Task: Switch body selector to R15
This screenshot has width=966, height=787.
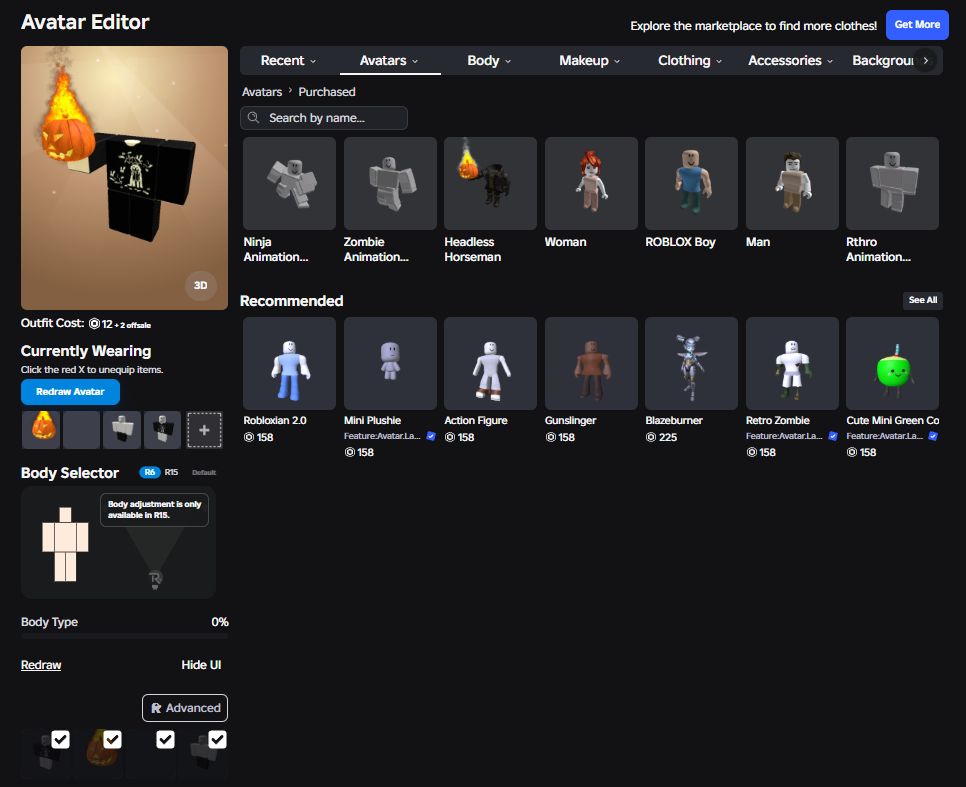Action: point(171,472)
